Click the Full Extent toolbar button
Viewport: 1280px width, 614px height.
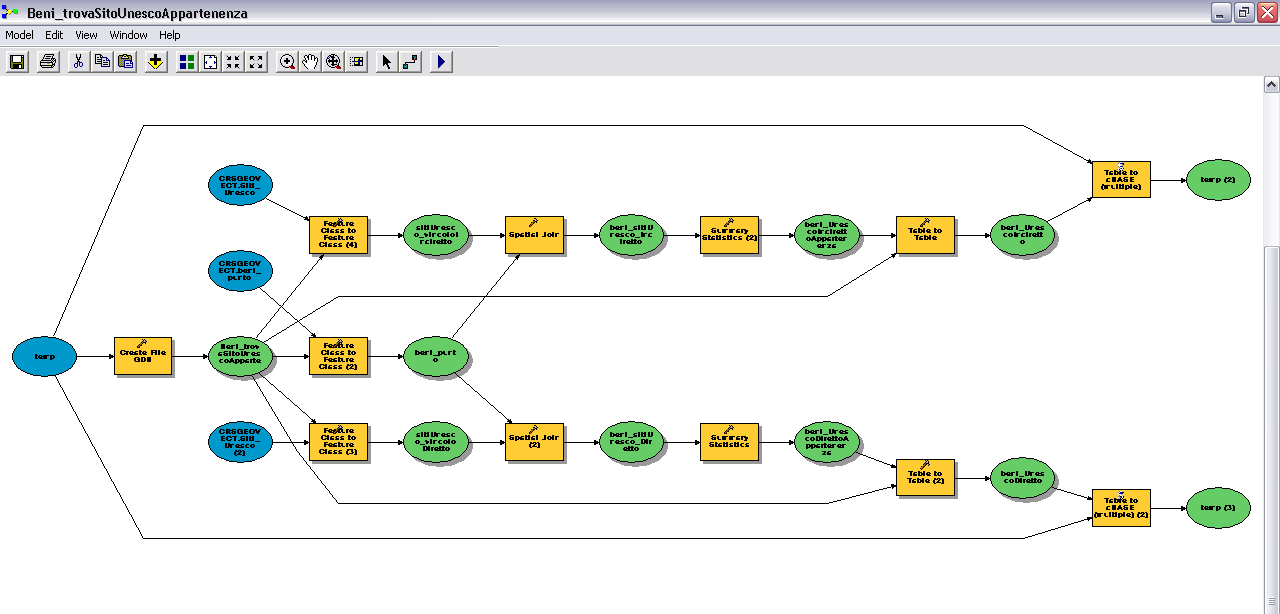210,62
